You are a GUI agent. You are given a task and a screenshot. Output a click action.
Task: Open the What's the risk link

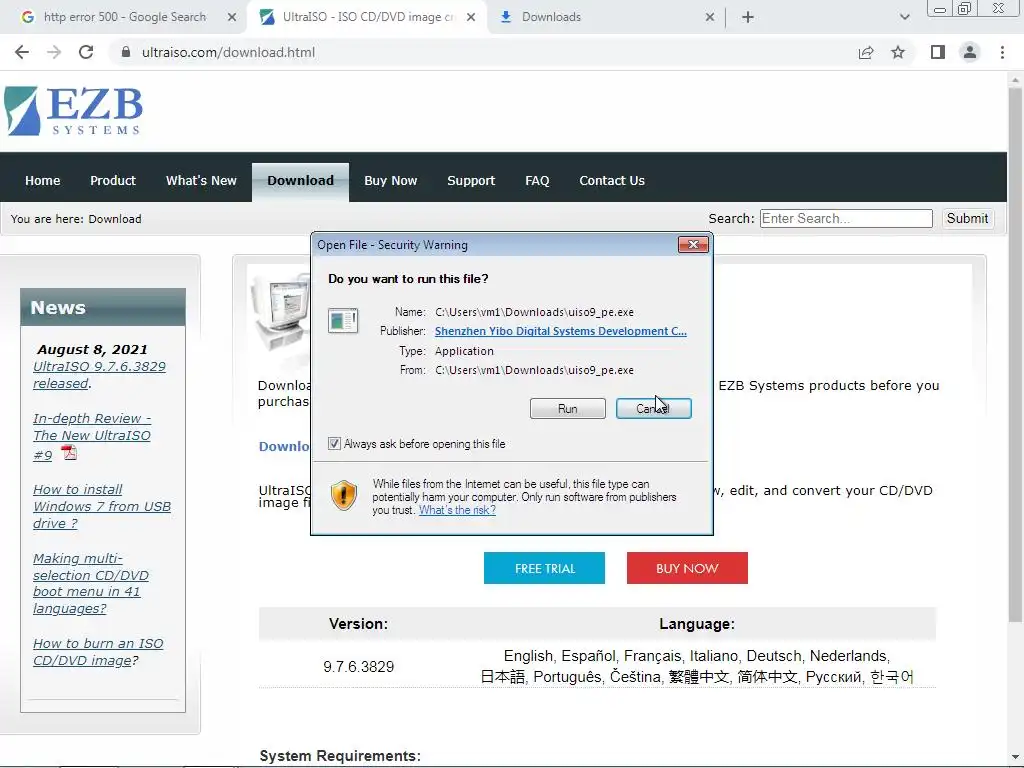click(x=457, y=510)
